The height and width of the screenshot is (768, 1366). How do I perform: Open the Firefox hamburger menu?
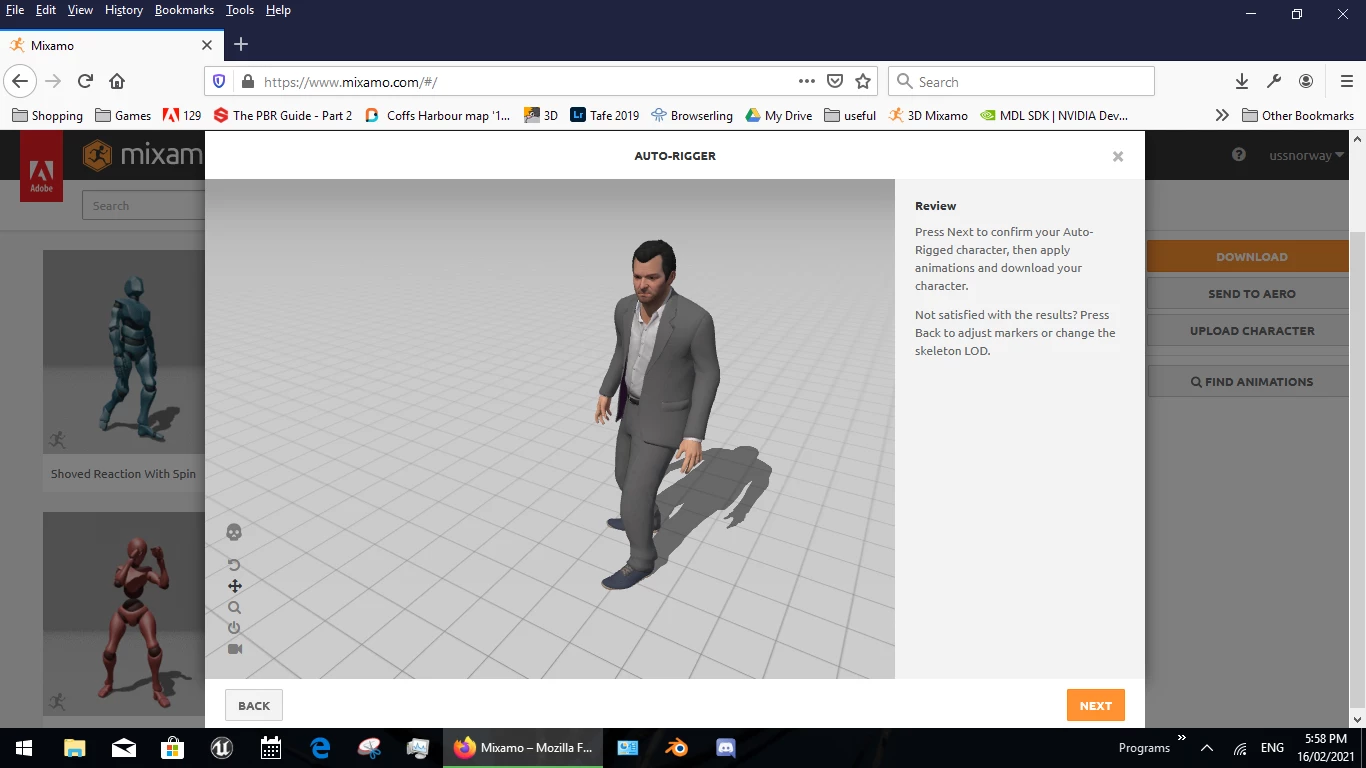coord(1346,82)
